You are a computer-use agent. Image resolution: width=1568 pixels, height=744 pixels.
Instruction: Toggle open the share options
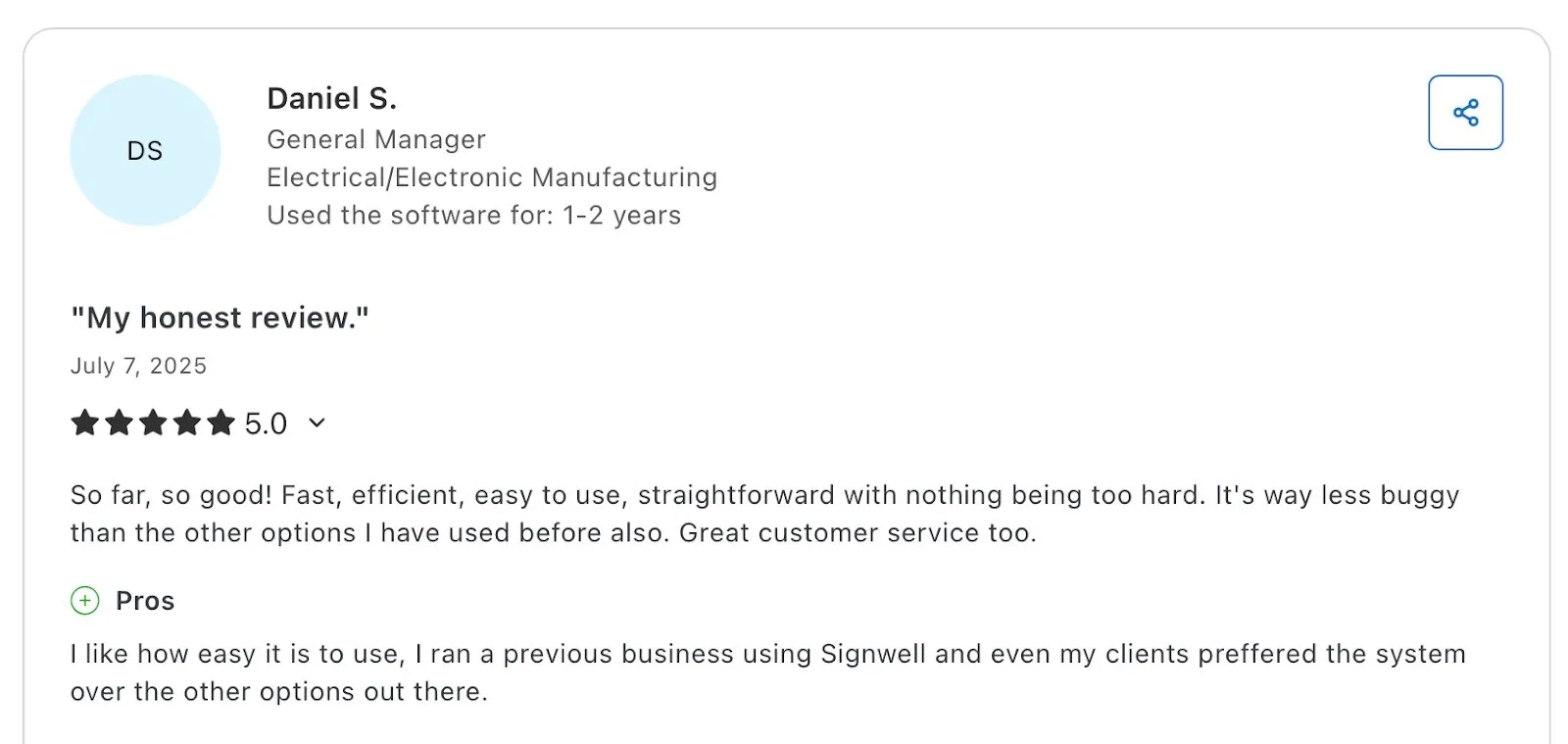click(x=1465, y=112)
